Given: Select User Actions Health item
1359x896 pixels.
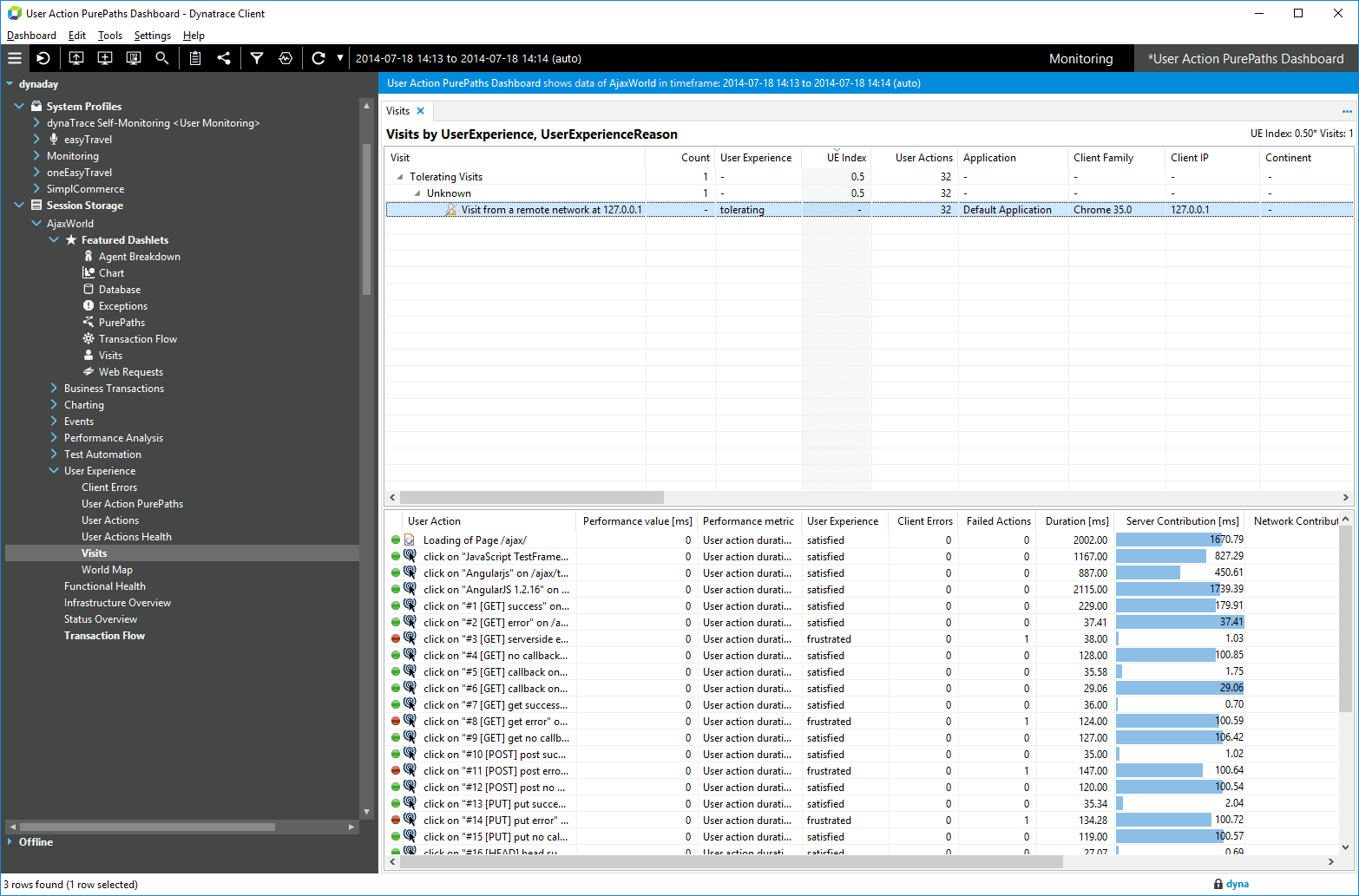Looking at the screenshot, I should (127, 537).
